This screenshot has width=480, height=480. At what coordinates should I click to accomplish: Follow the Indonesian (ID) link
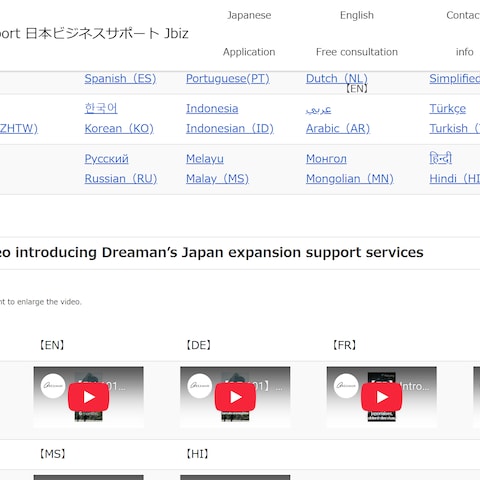(x=230, y=128)
